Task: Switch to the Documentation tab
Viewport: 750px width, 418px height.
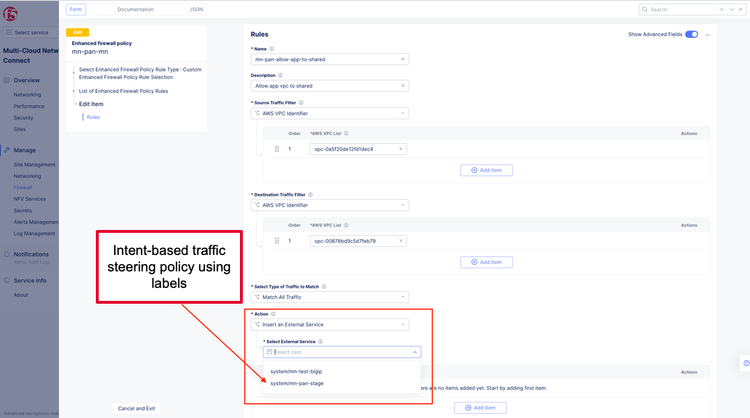Action: 135,10
